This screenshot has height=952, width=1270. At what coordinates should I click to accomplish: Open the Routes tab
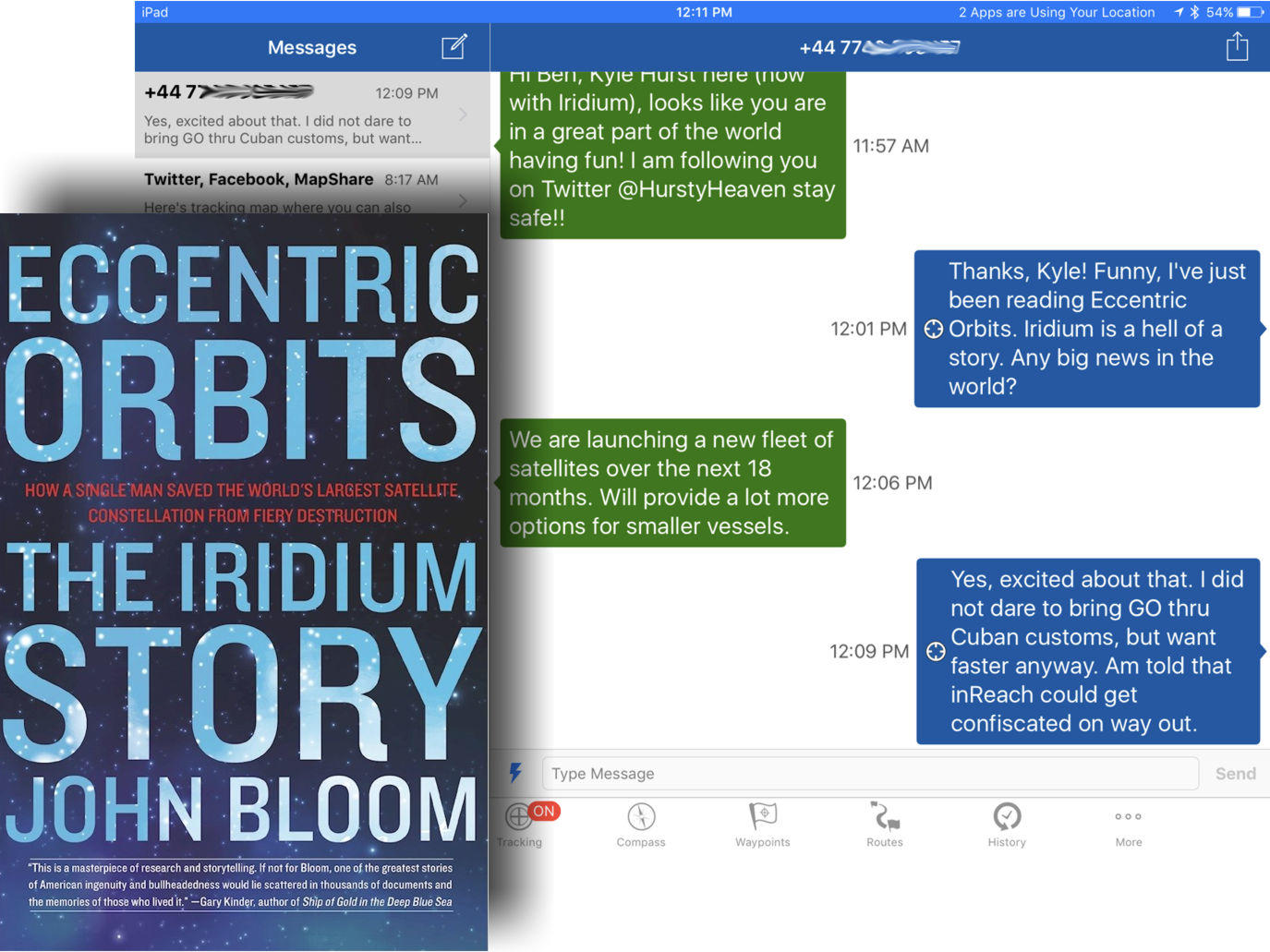885,824
